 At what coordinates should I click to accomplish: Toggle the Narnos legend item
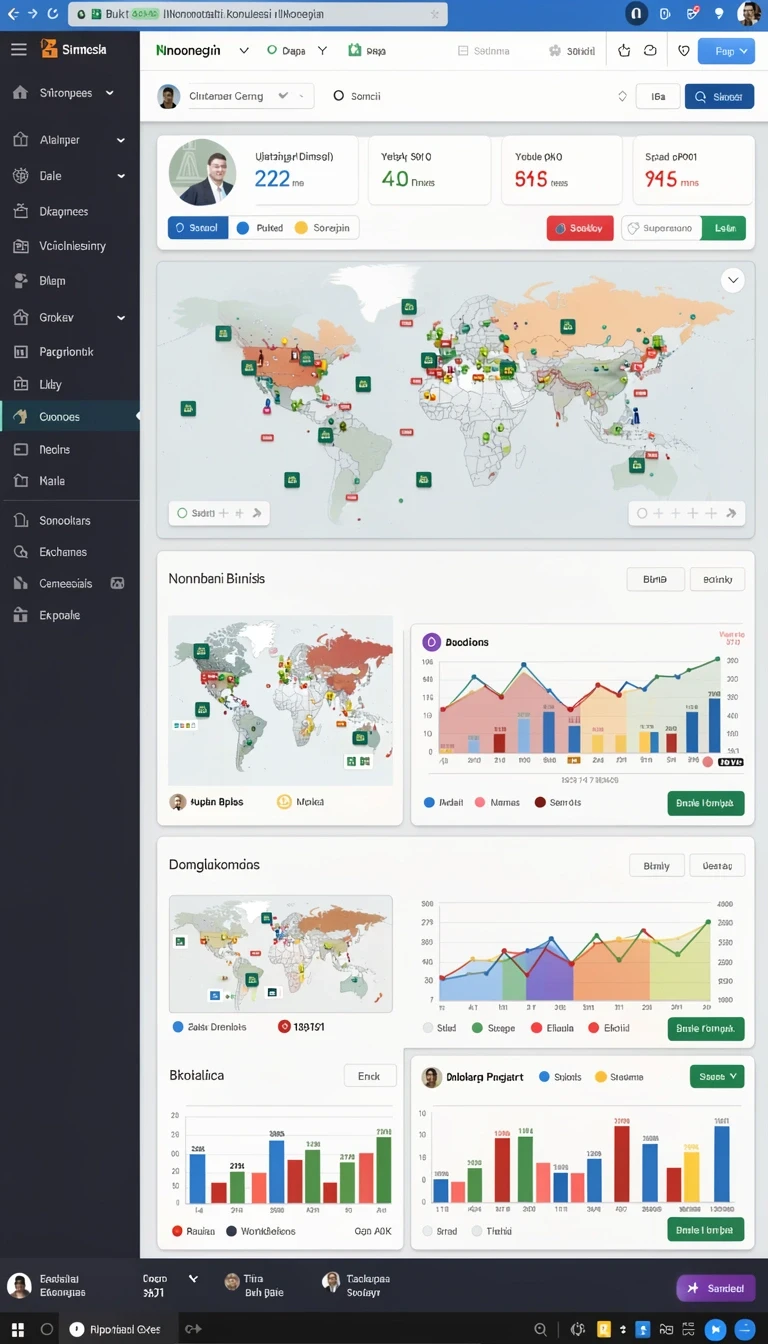coord(497,802)
